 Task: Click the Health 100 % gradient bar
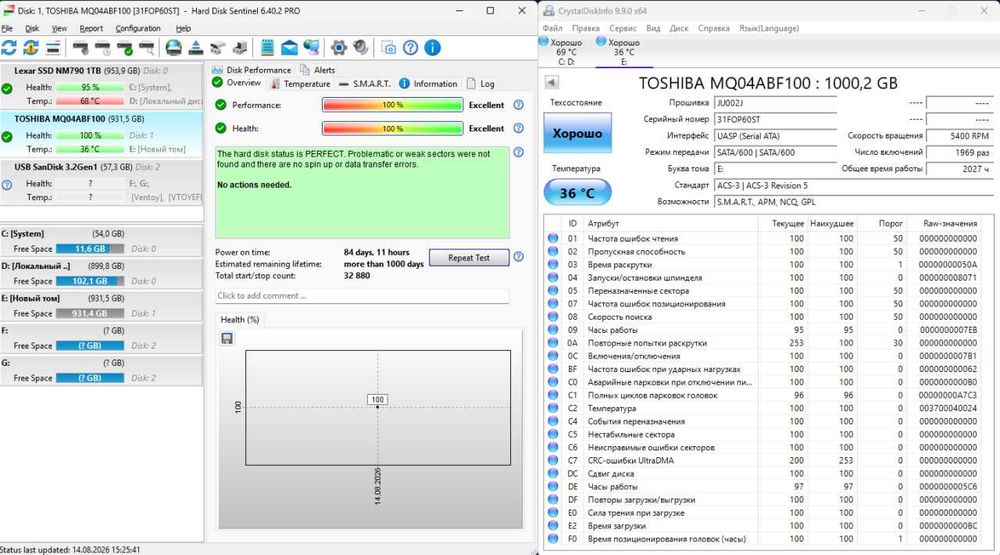tap(393, 128)
